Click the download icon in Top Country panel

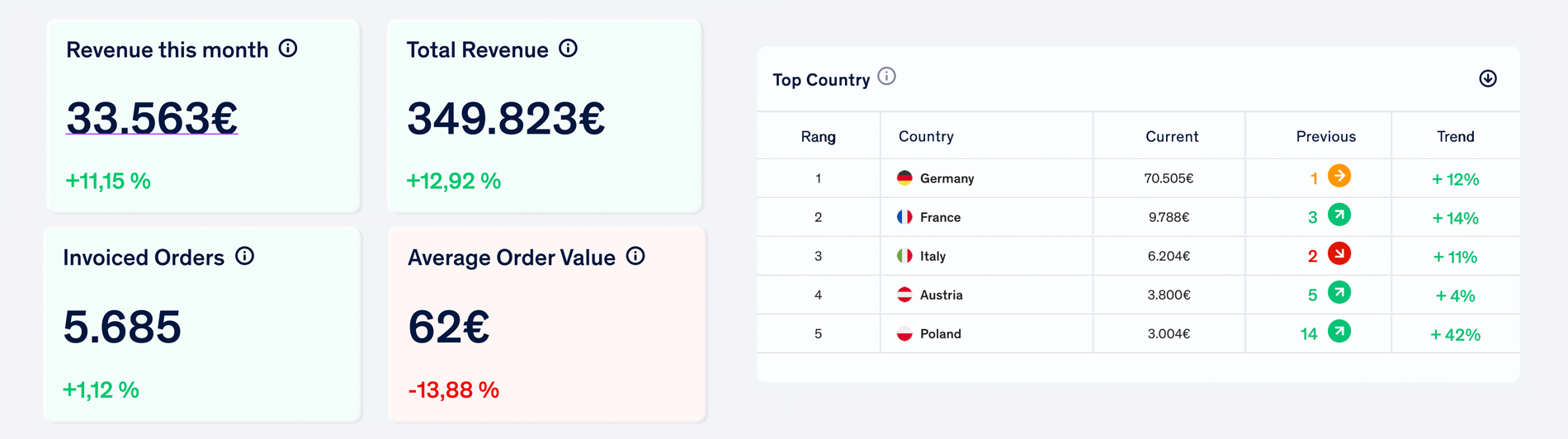point(1488,78)
